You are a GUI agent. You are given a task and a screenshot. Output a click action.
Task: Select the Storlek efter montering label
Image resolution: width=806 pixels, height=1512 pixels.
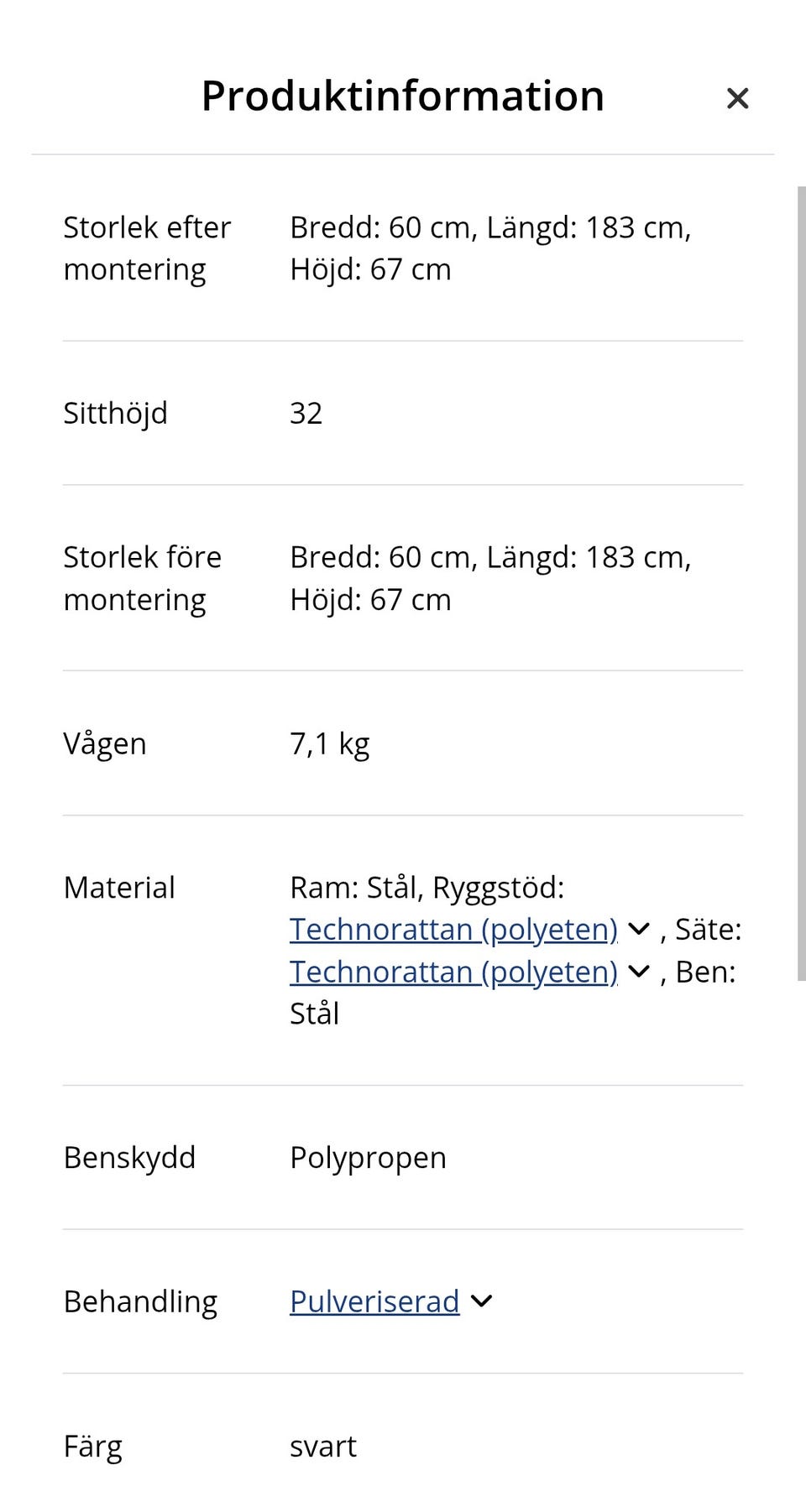[147, 248]
